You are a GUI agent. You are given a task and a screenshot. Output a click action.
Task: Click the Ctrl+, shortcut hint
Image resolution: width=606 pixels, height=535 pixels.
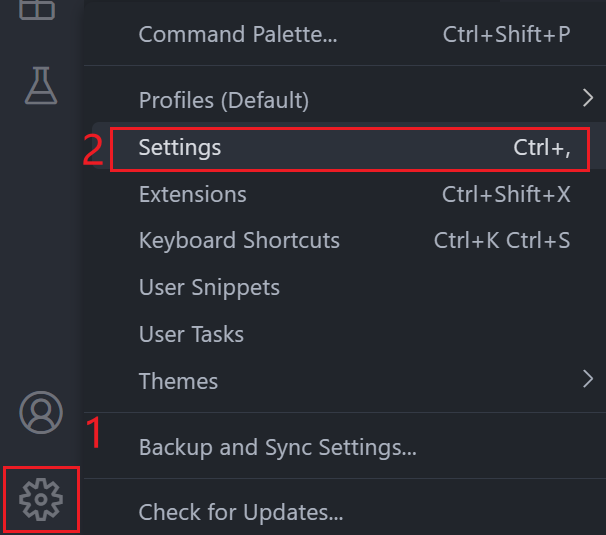point(542,148)
